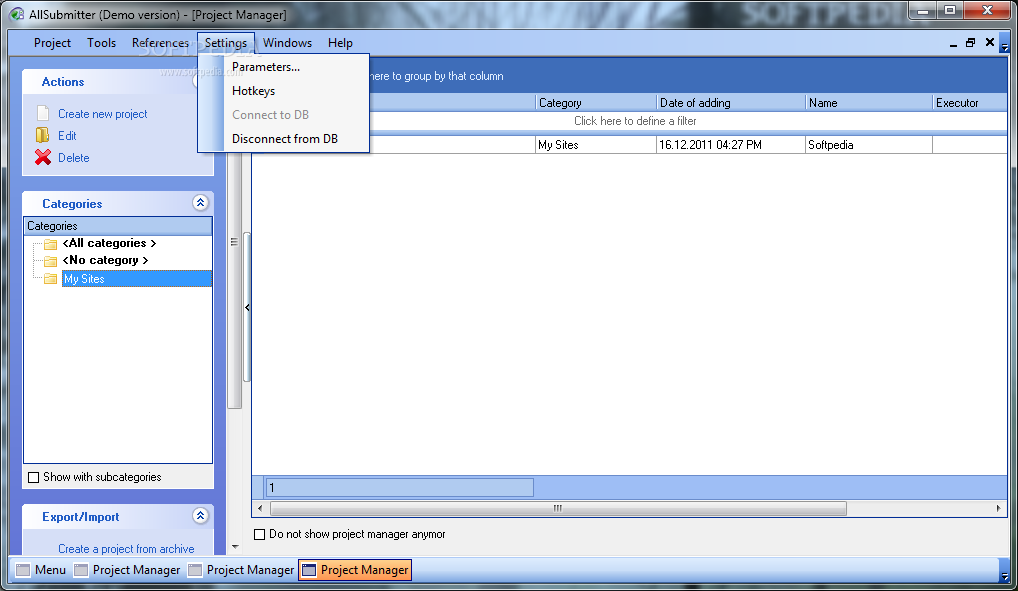Switch to the second Project Manager tab
The image size is (1018, 591).
(x=241, y=570)
